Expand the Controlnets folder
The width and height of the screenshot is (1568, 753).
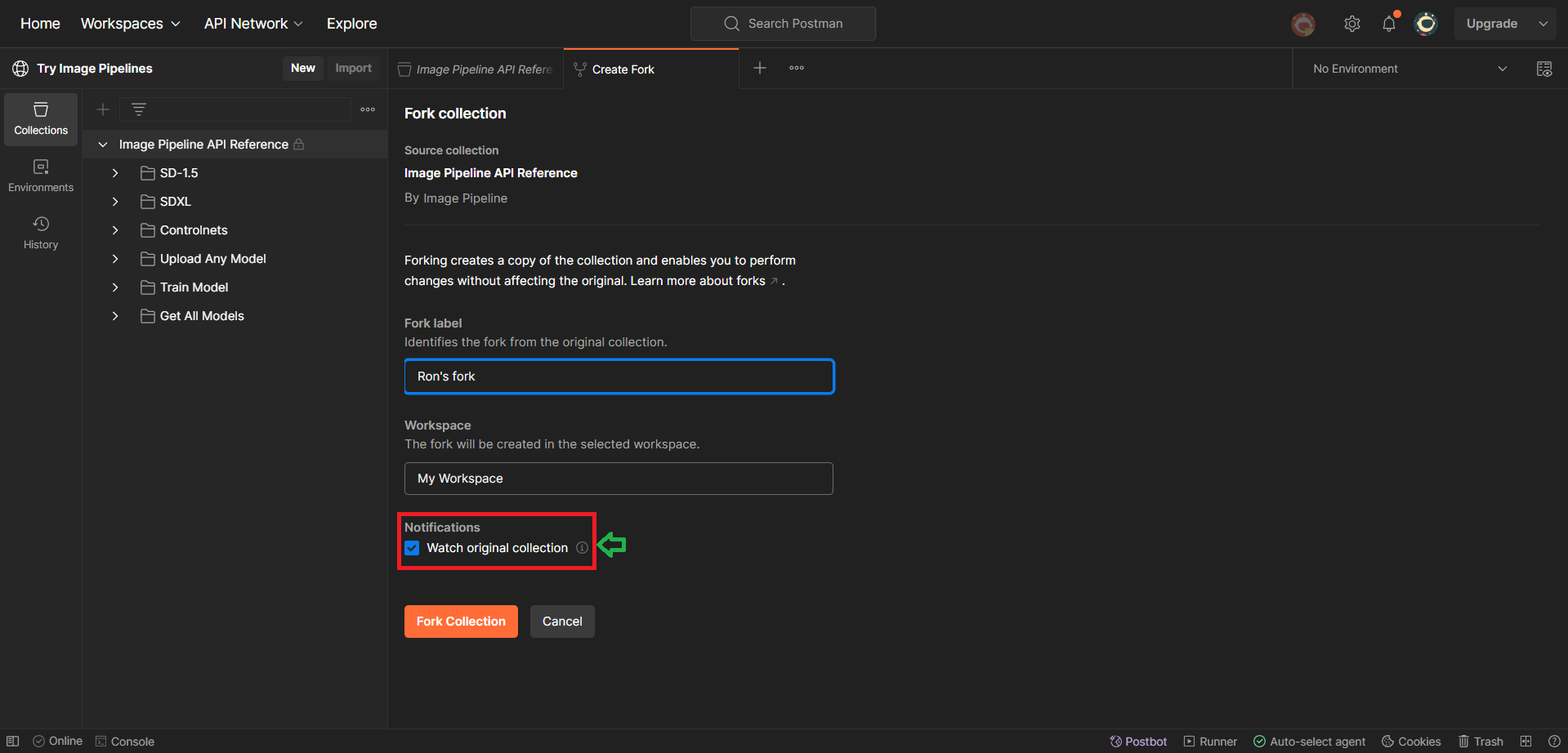(115, 230)
